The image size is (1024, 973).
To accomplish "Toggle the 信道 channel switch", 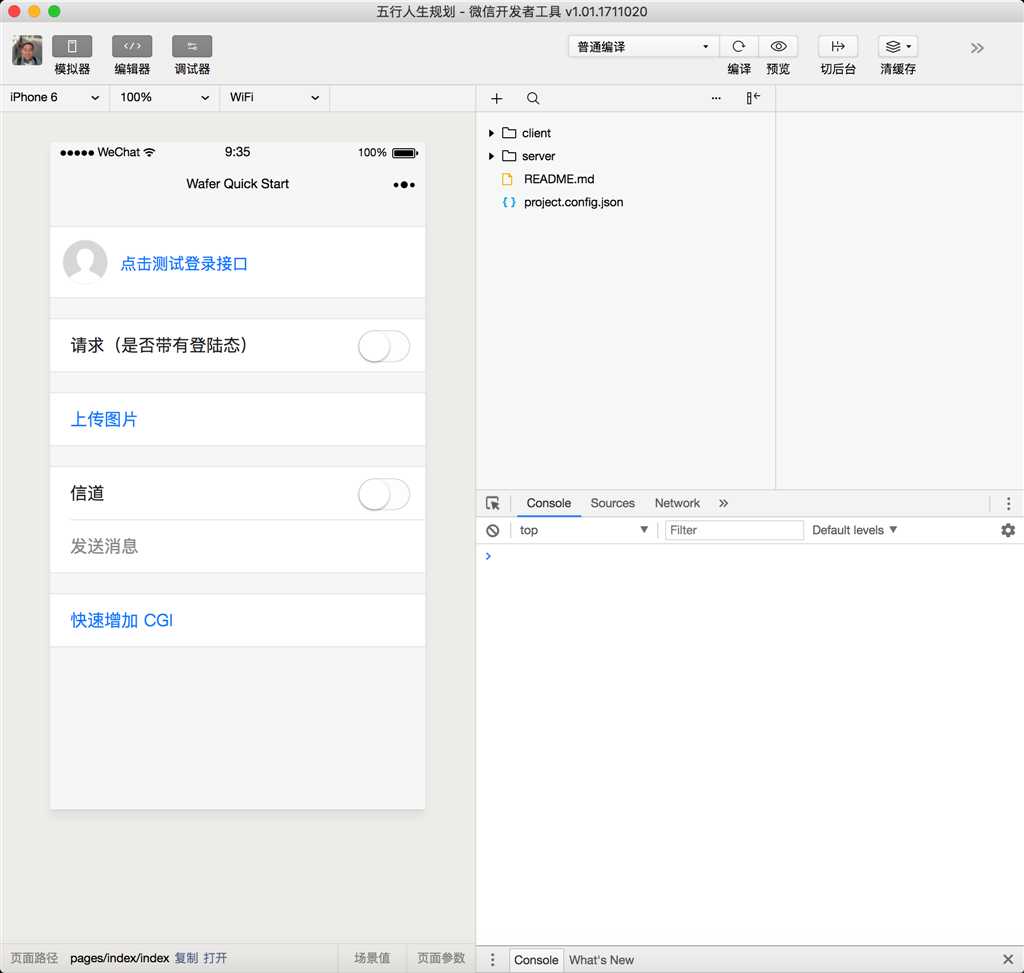I will (x=384, y=494).
